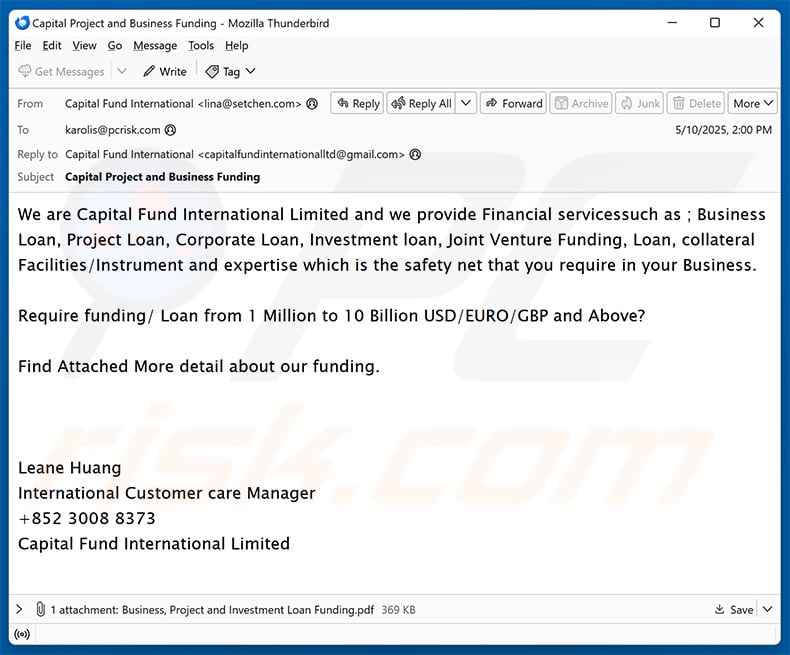
Task: Click the signature name Leane Huang
Action: 70,468
